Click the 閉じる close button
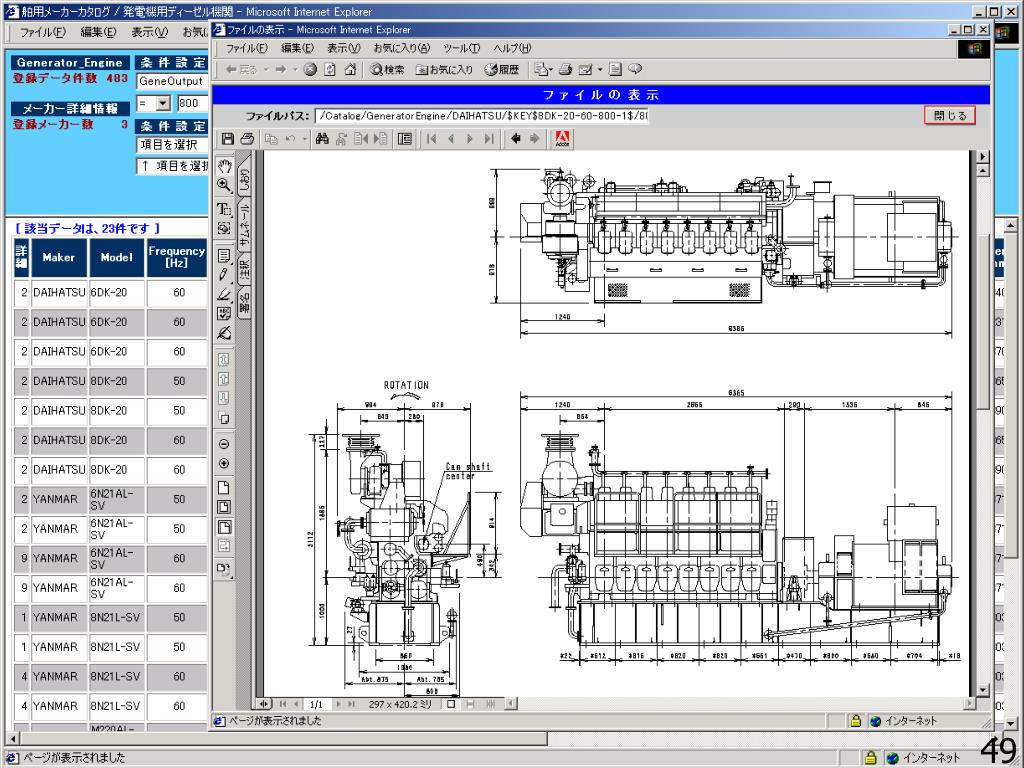The image size is (1024, 768). coord(950,116)
